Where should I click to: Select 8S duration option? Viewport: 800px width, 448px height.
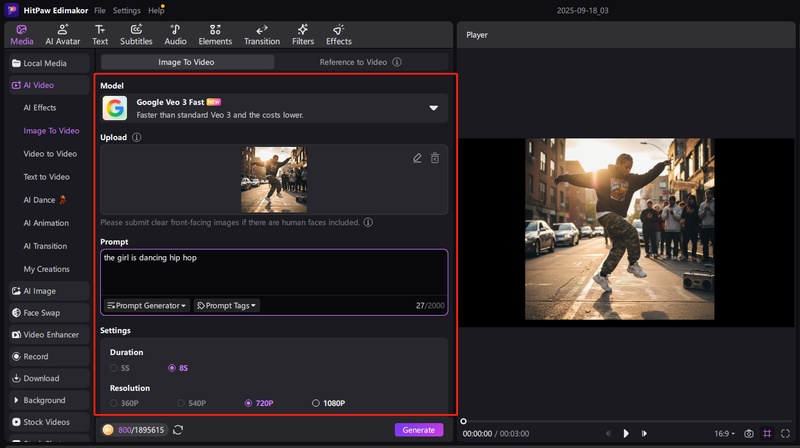tap(178, 368)
